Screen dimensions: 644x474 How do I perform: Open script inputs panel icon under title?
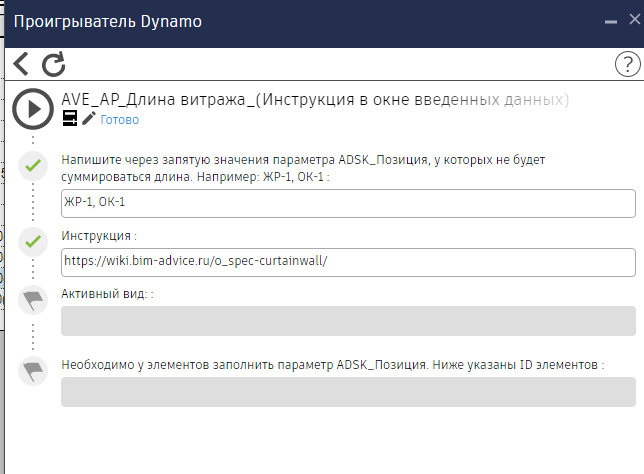click(70, 118)
